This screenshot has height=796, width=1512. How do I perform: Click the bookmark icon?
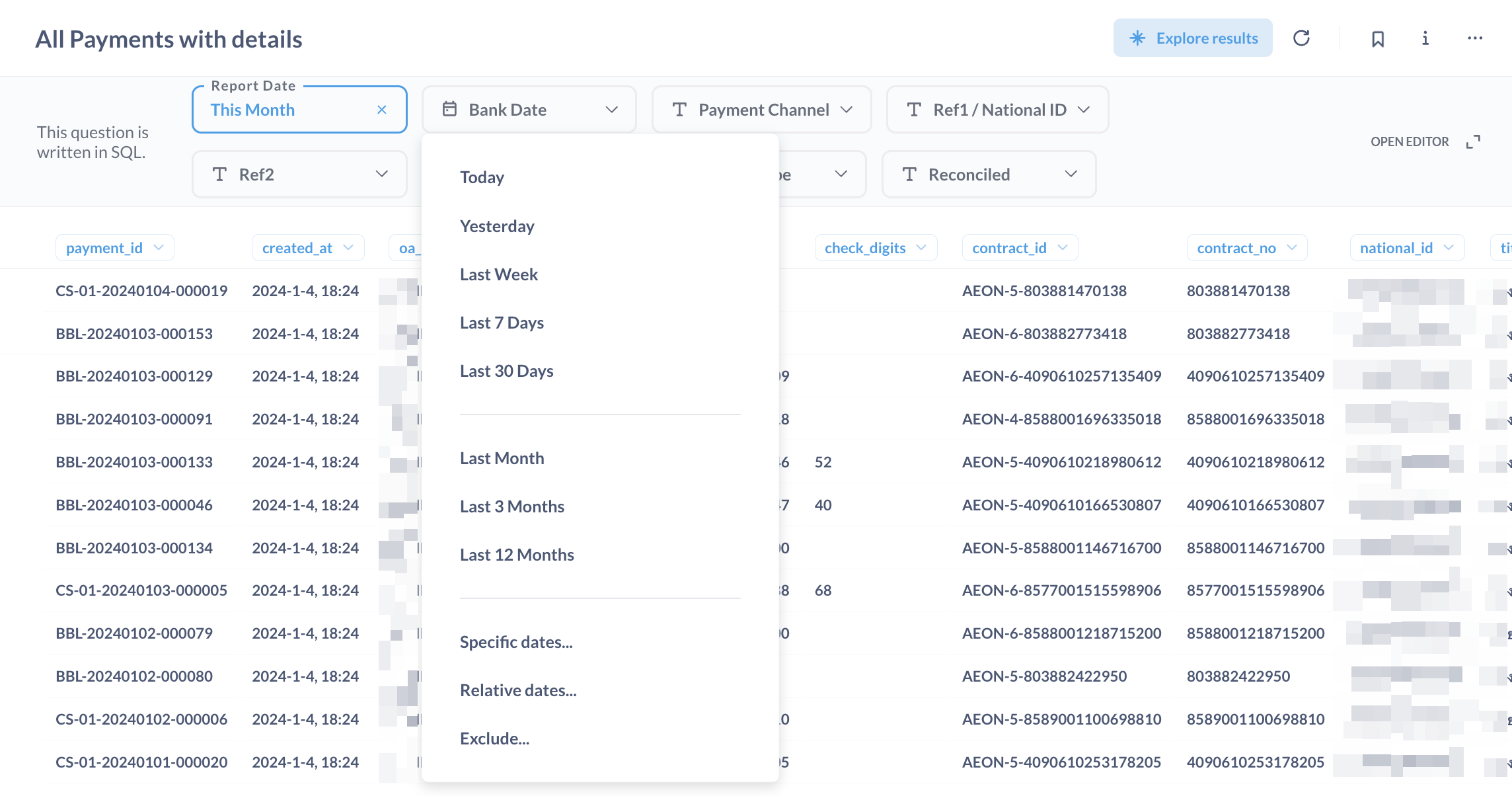click(x=1378, y=39)
